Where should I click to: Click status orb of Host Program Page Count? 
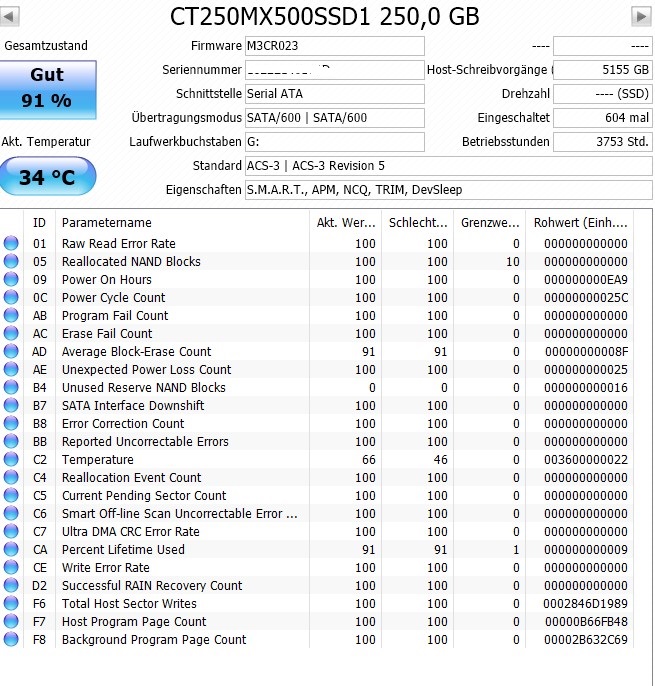(x=11, y=621)
